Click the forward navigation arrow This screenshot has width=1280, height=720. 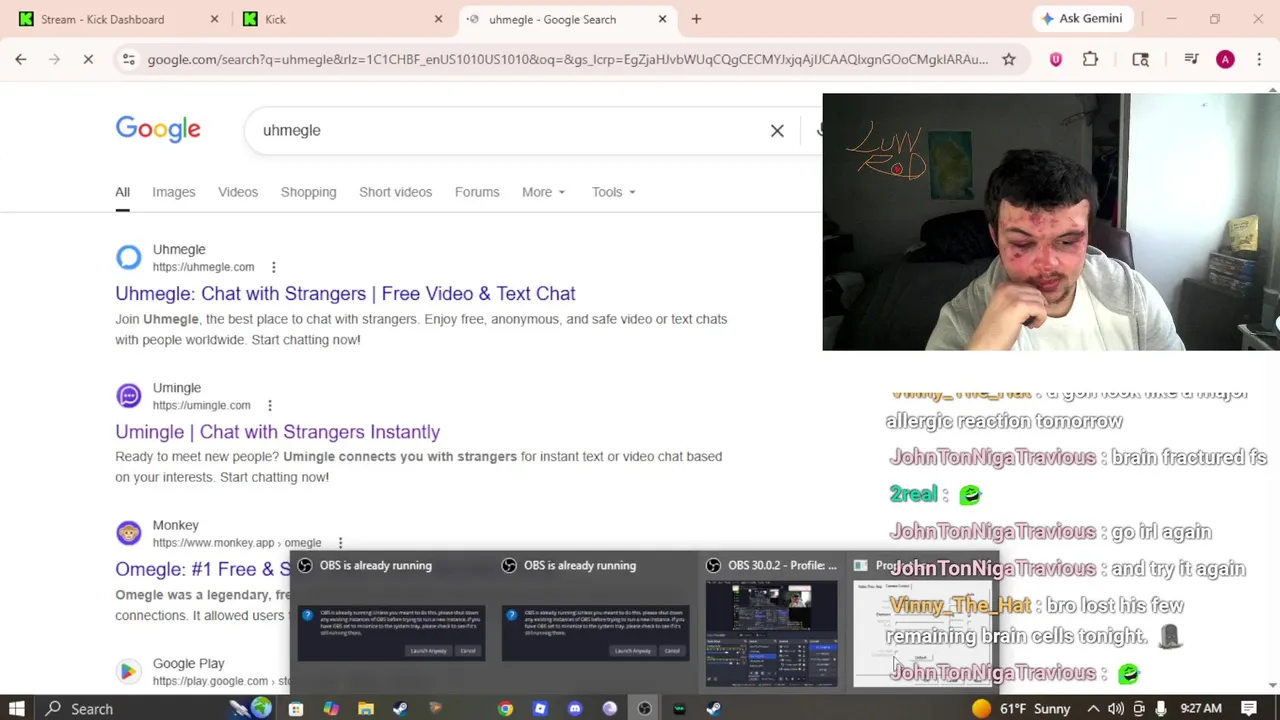[54, 59]
